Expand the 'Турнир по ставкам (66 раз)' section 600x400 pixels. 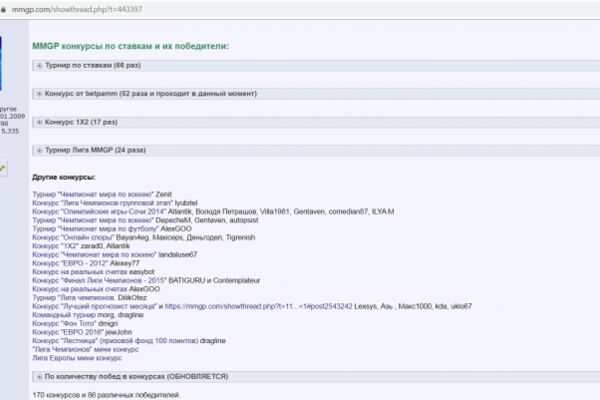point(39,66)
